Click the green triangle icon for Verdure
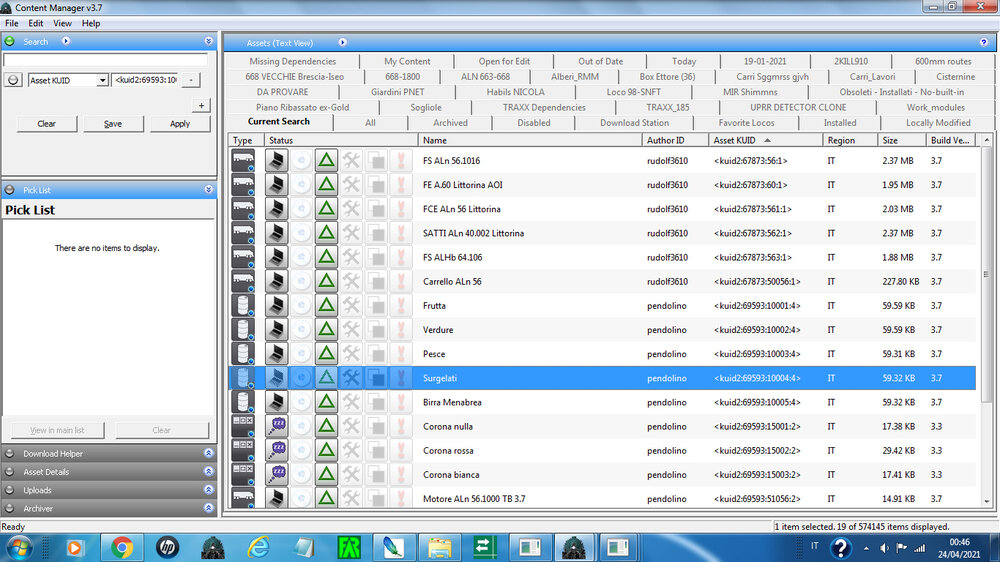The image size is (1000, 562). pyautogui.click(x=326, y=330)
